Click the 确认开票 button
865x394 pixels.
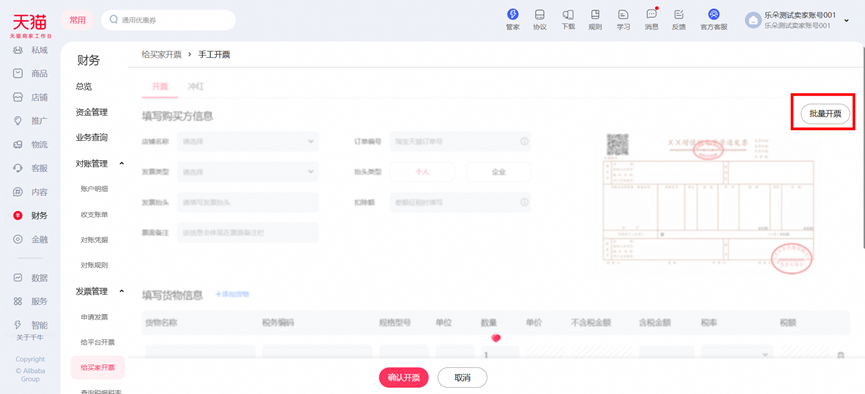404,378
